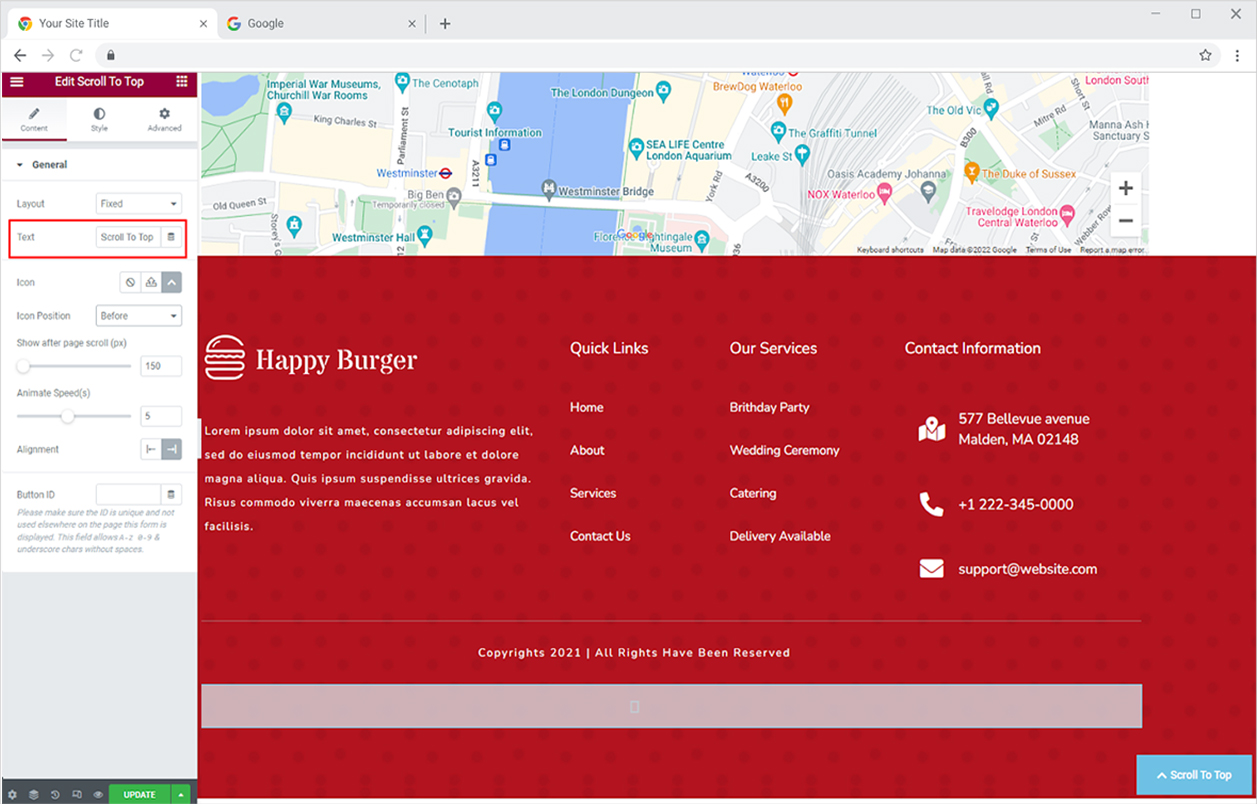Image resolution: width=1257 pixels, height=804 pixels.
Task: Click the upload SVG icon option
Action: (151, 283)
